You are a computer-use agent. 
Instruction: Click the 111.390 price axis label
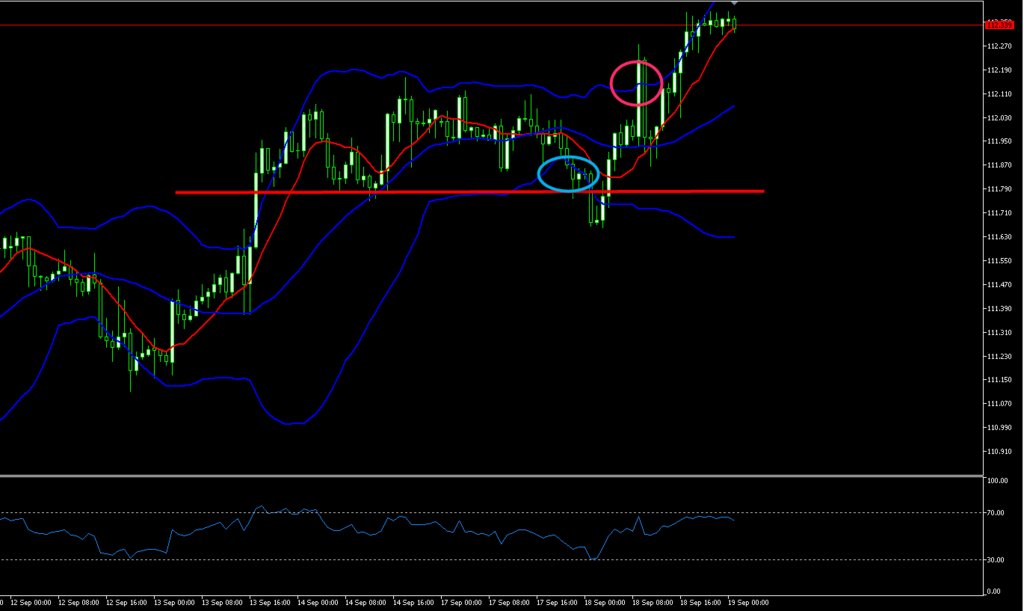click(x=1000, y=308)
